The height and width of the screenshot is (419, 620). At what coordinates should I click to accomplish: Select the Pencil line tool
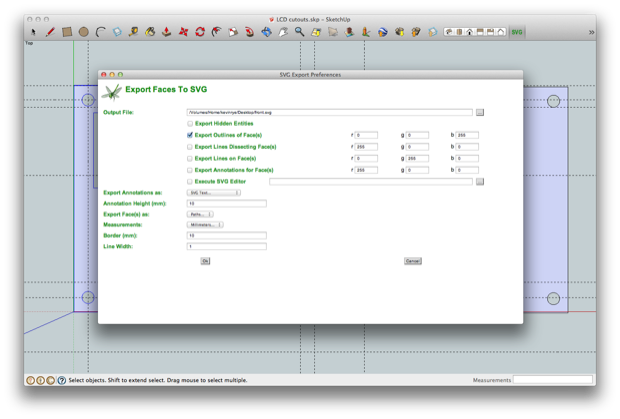(50, 32)
